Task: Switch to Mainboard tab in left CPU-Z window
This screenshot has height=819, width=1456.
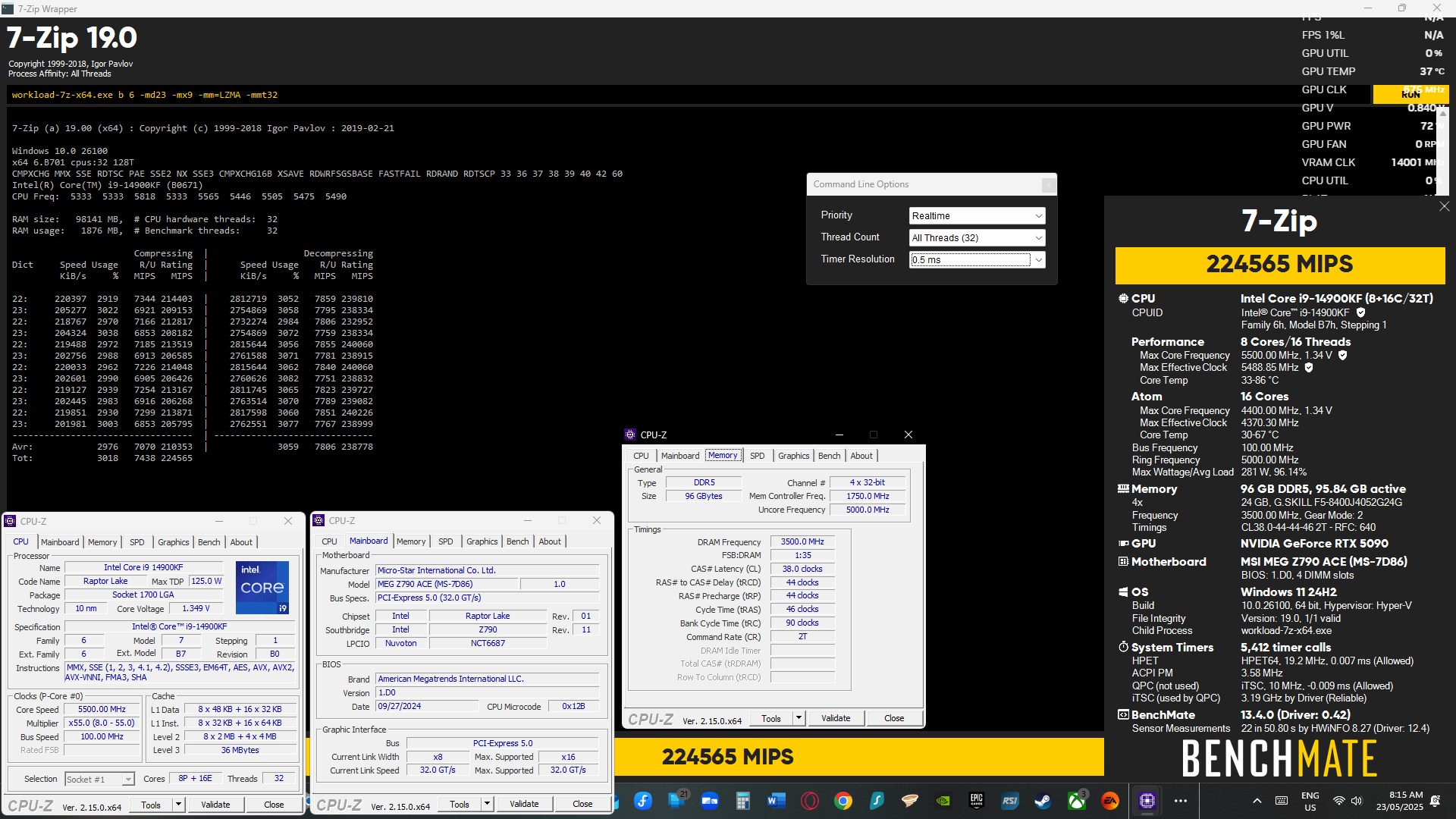Action: (x=60, y=542)
